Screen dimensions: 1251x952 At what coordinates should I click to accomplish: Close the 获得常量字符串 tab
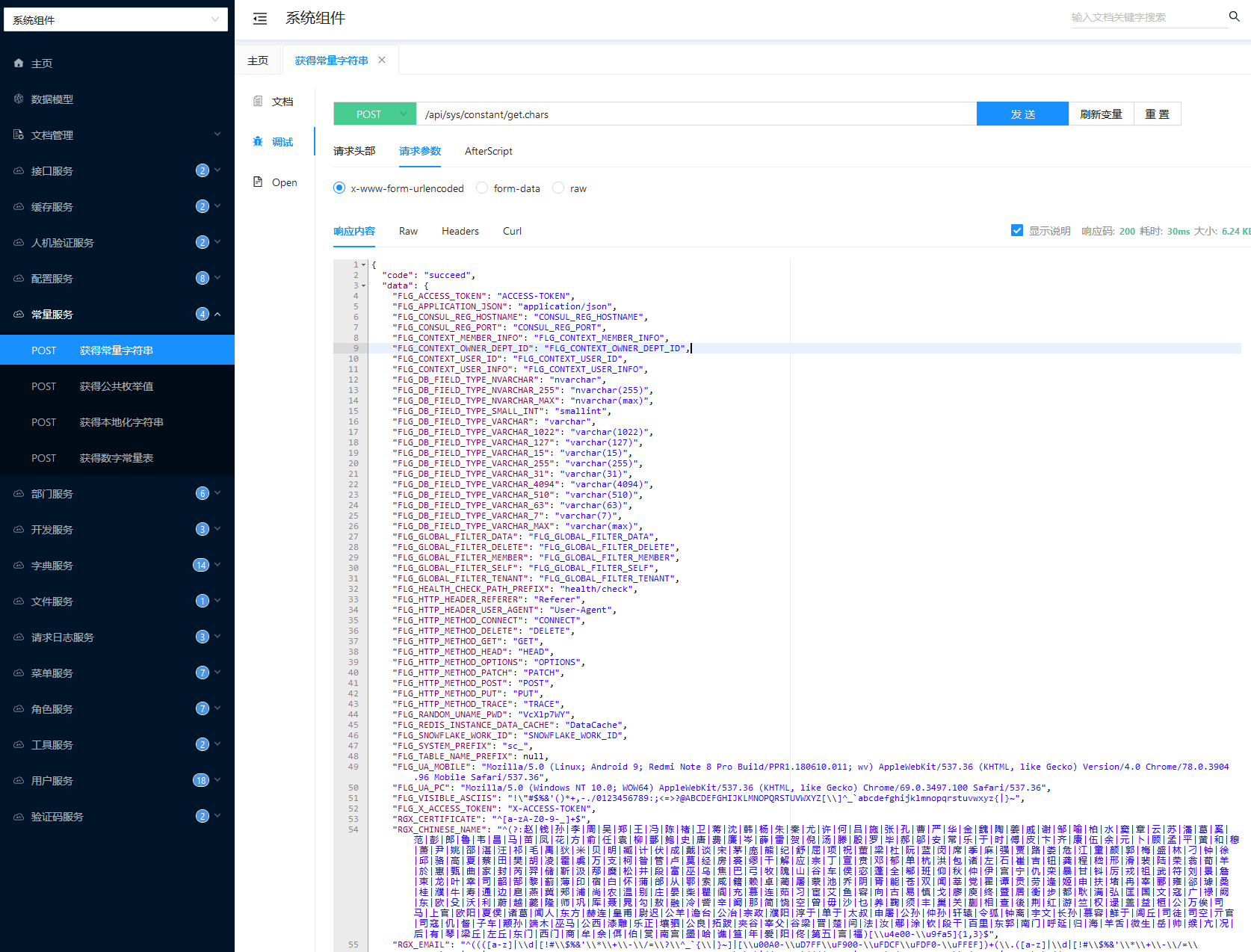[382, 61]
